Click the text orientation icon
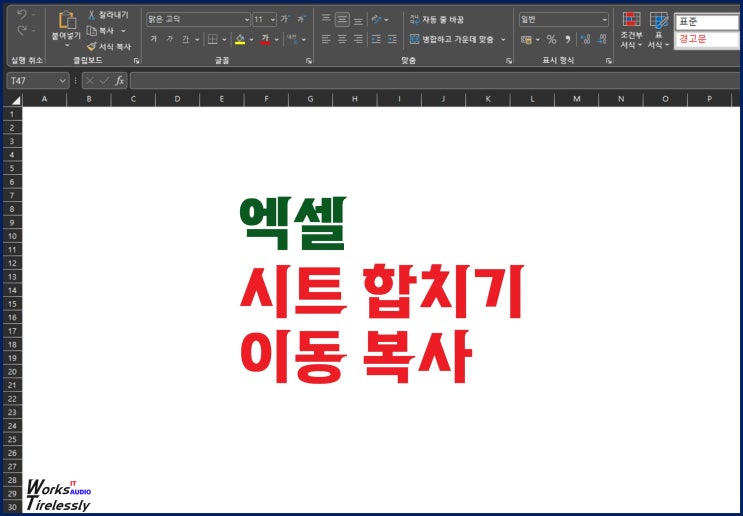Screen dimensions: 743x516 click(x=377, y=19)
